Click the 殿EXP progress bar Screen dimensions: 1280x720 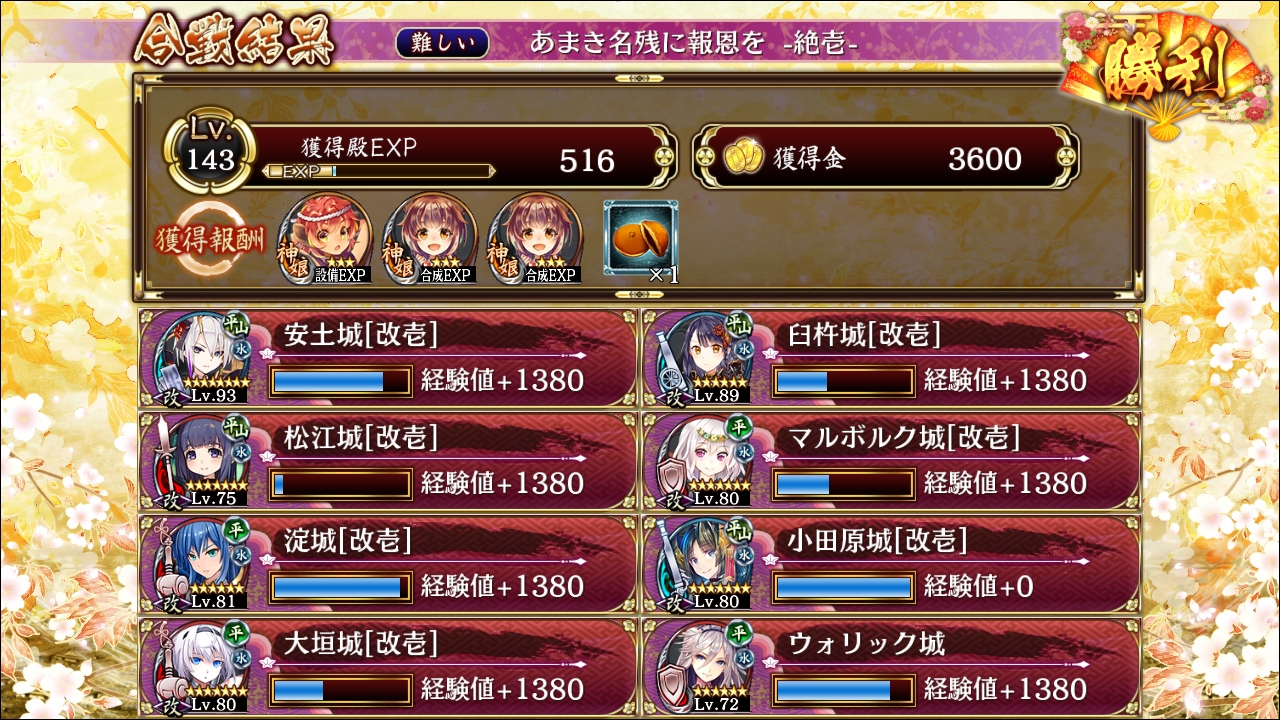point(378,171)
